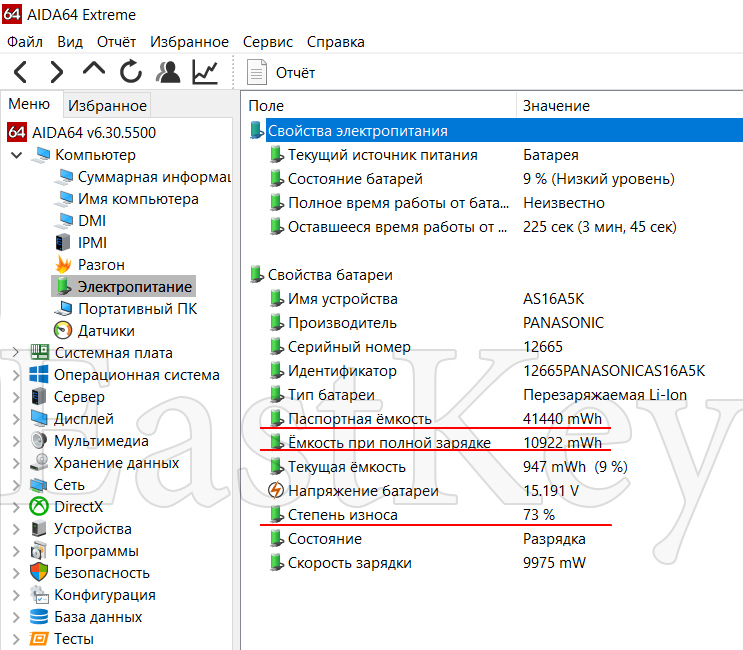Open the Сервис menu
743x650 pixels.
268,42
